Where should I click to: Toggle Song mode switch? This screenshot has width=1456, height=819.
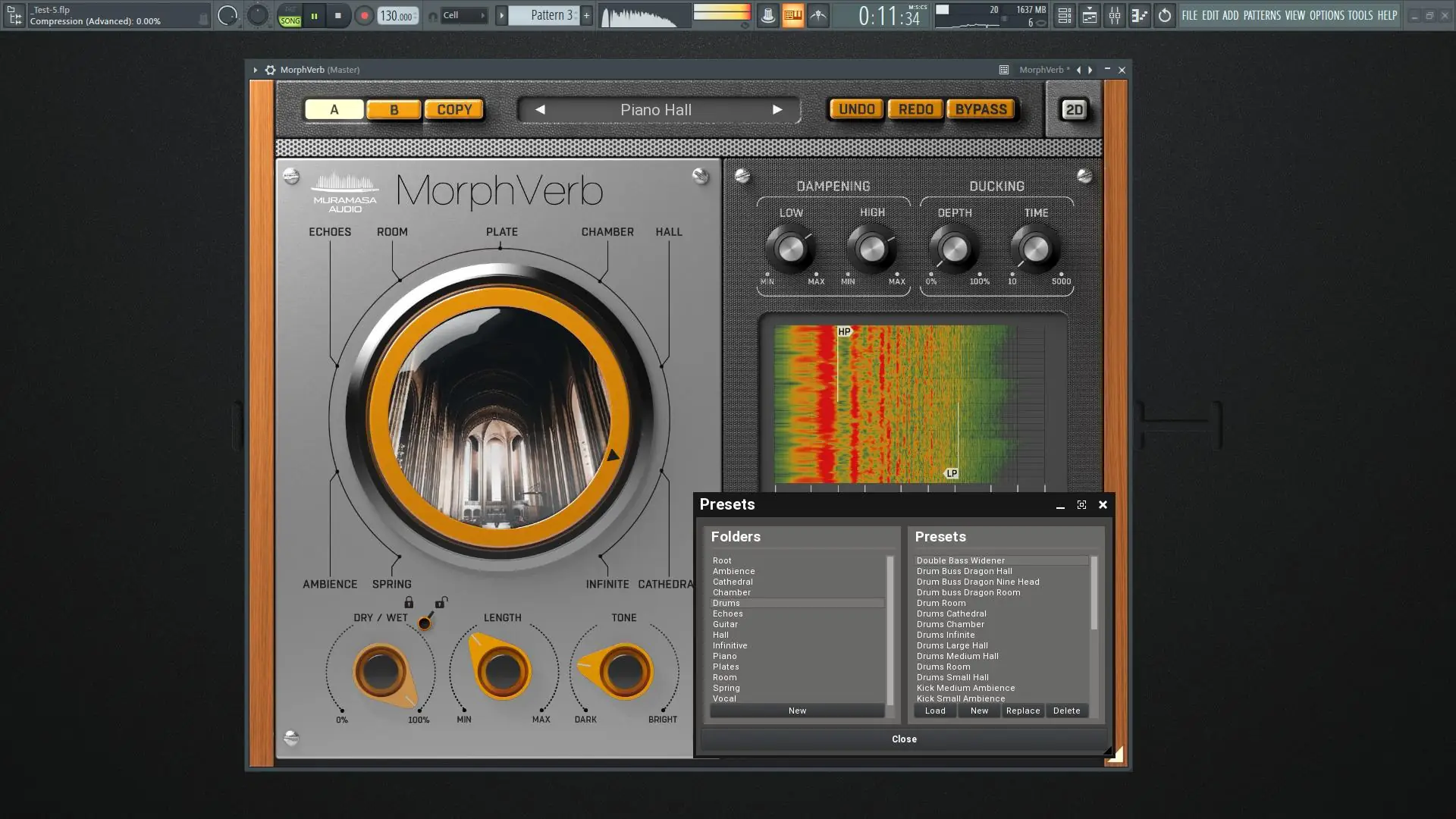coord(290,16)
